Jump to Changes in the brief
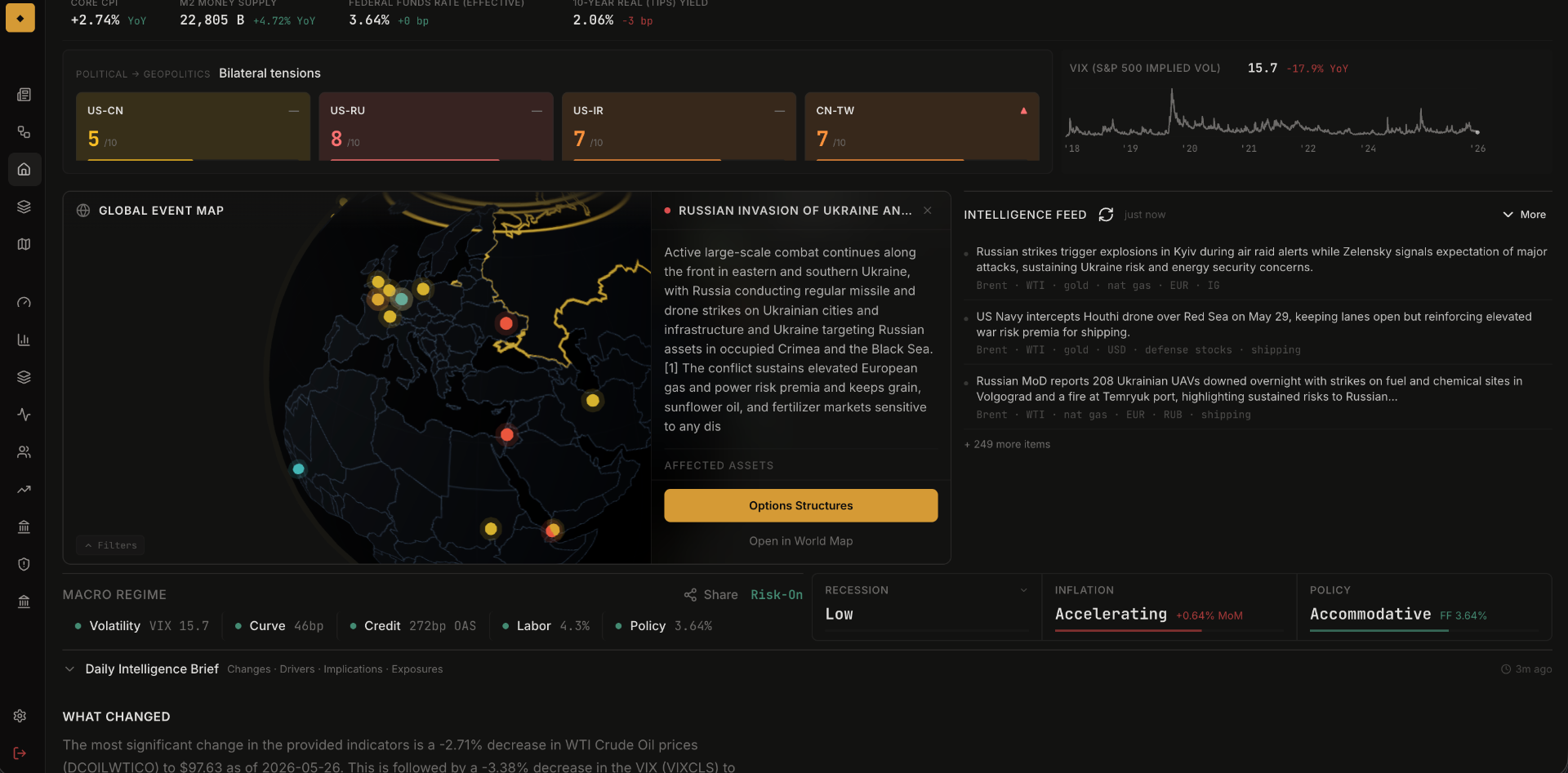1568x773 pixels. tap(248, 669)
